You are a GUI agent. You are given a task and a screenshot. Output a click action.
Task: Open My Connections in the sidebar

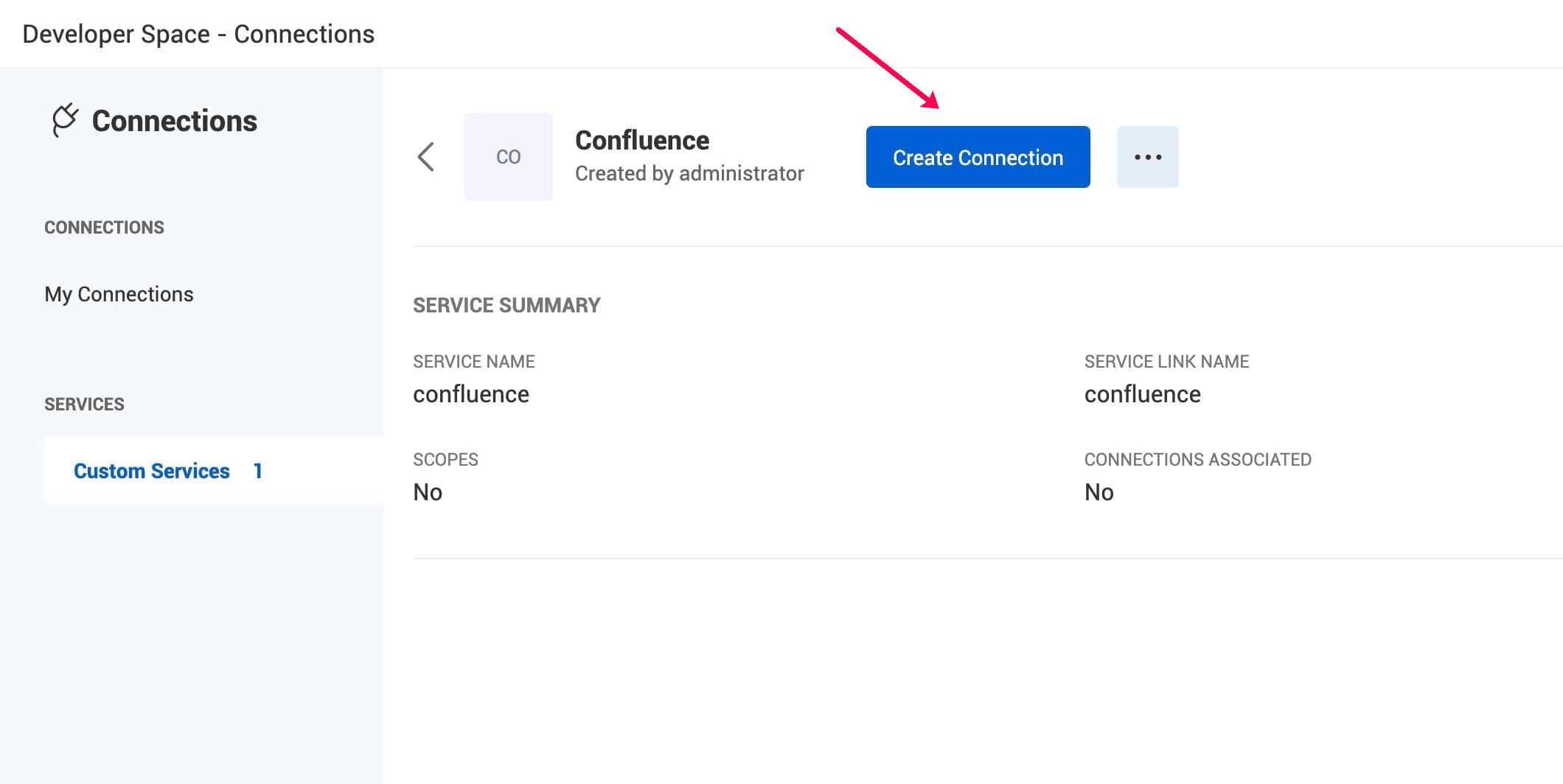pyautogui.click(x=119, y=294)
